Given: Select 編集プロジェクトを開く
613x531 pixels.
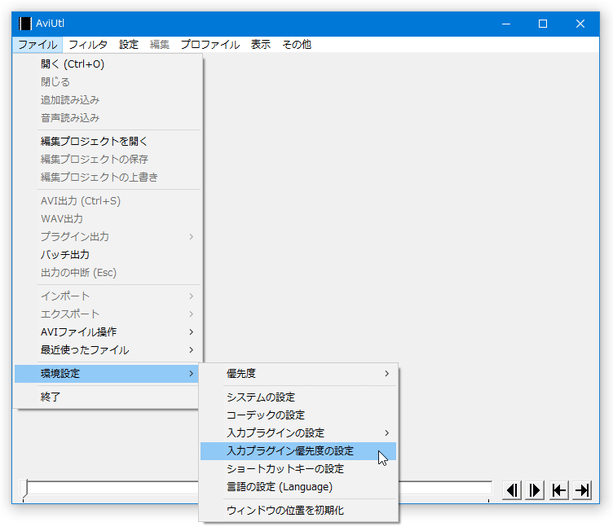Looking at the screenshot, I should pyautogui.click(x=108, y=141).
